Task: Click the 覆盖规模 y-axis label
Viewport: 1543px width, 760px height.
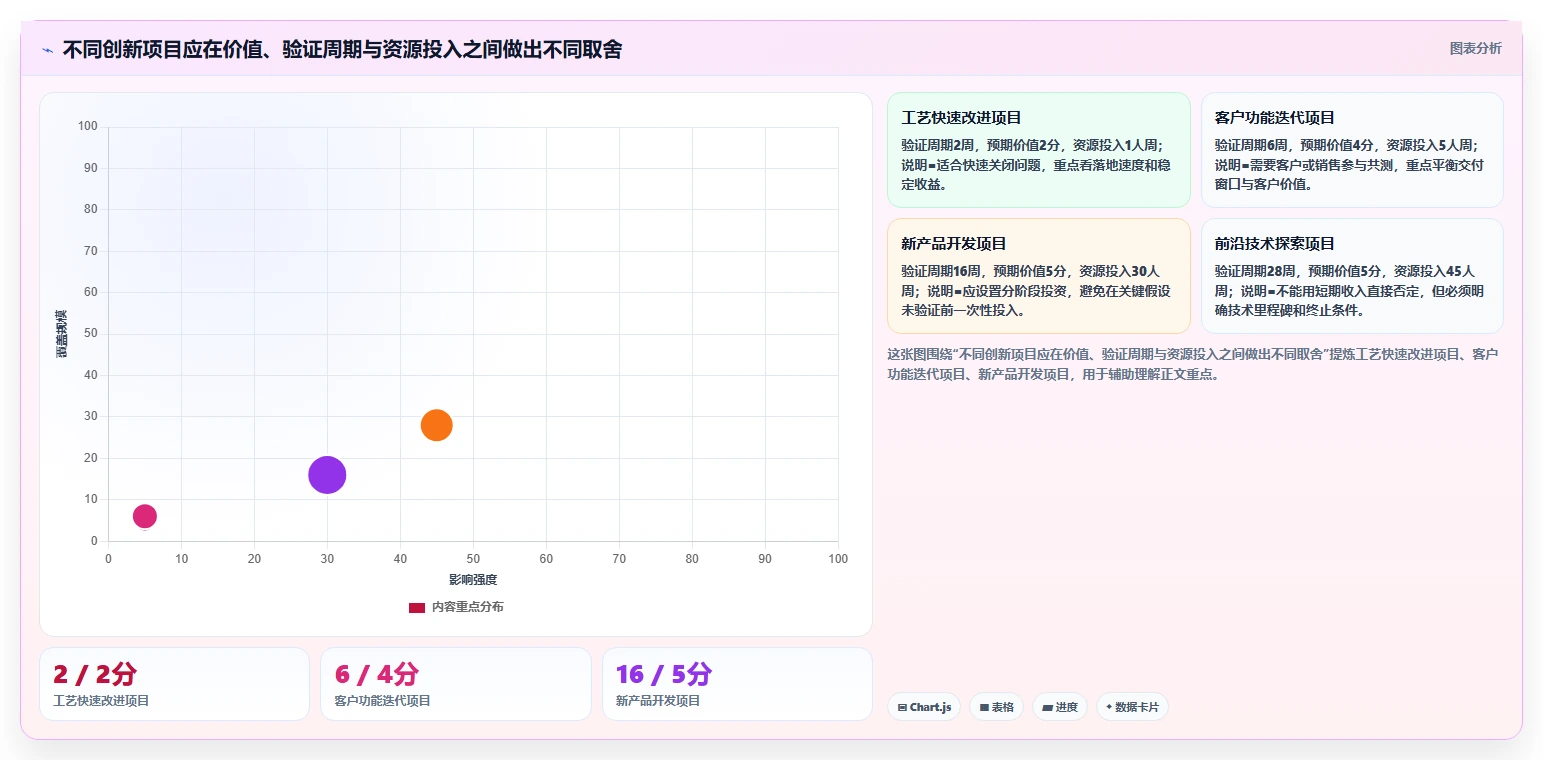Action: 62,334
